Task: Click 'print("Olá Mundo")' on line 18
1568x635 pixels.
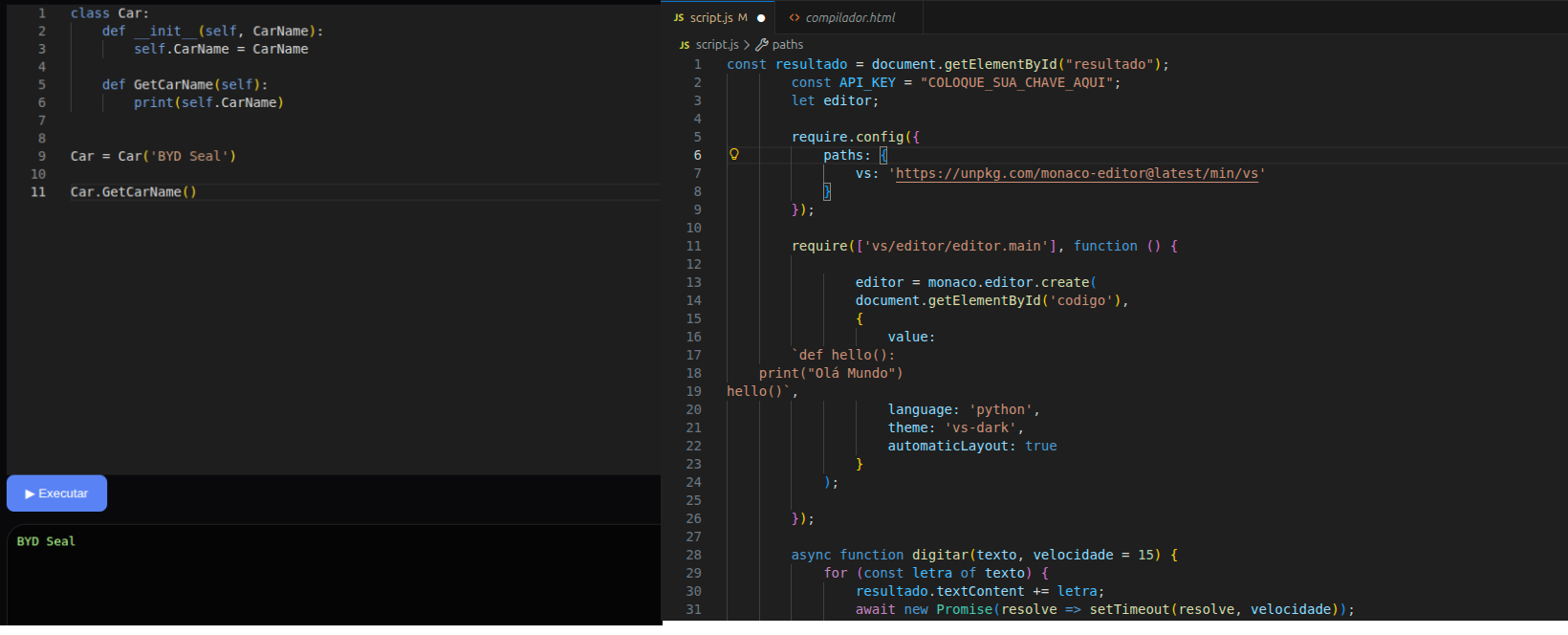Action: [x=831, y=373]
